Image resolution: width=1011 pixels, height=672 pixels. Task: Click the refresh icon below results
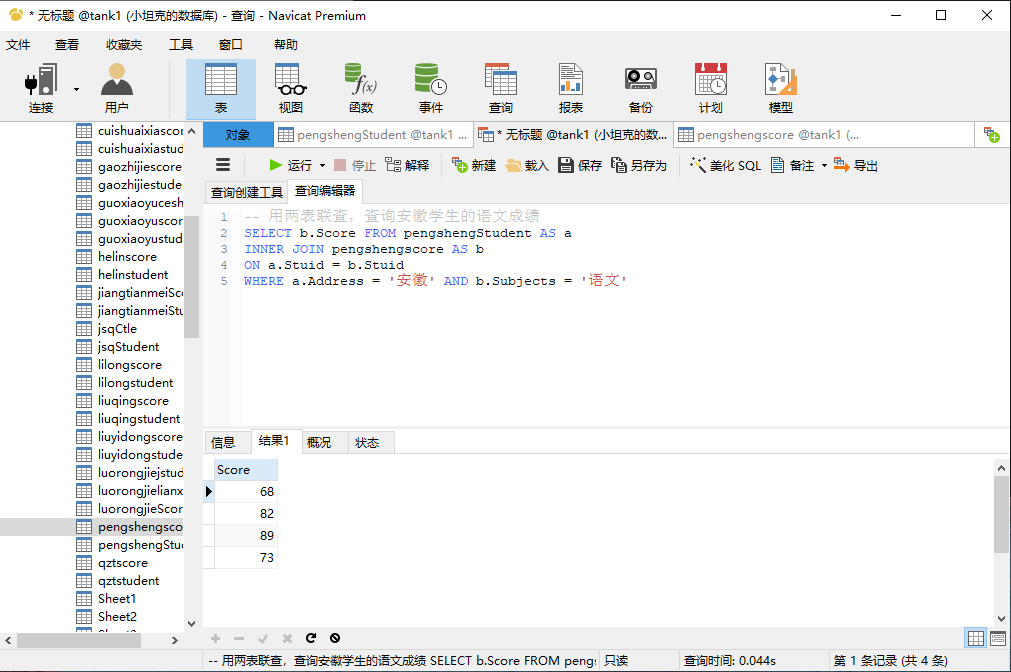pos(311,638)
